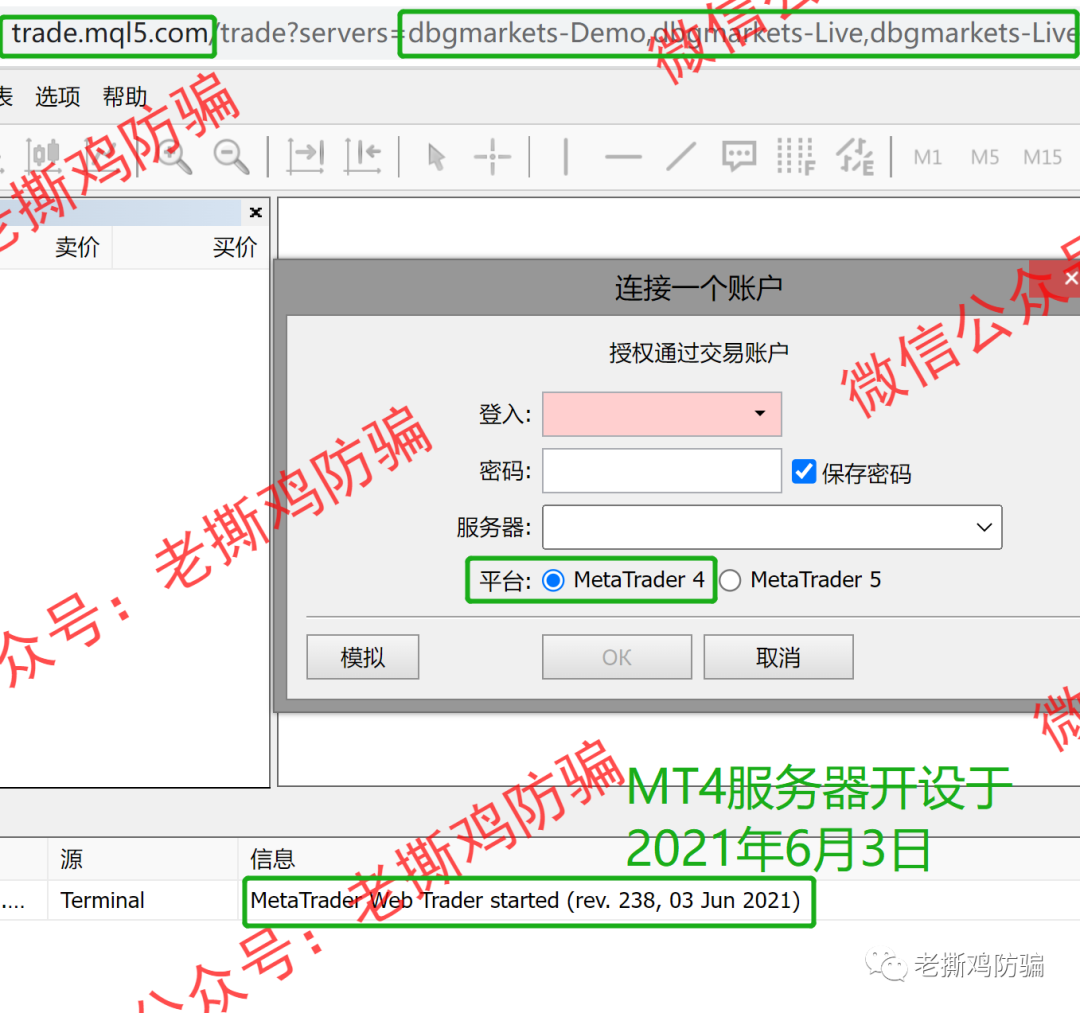
Task: Select the text label speech-bubble tool
Action: (x=739, y=156)
